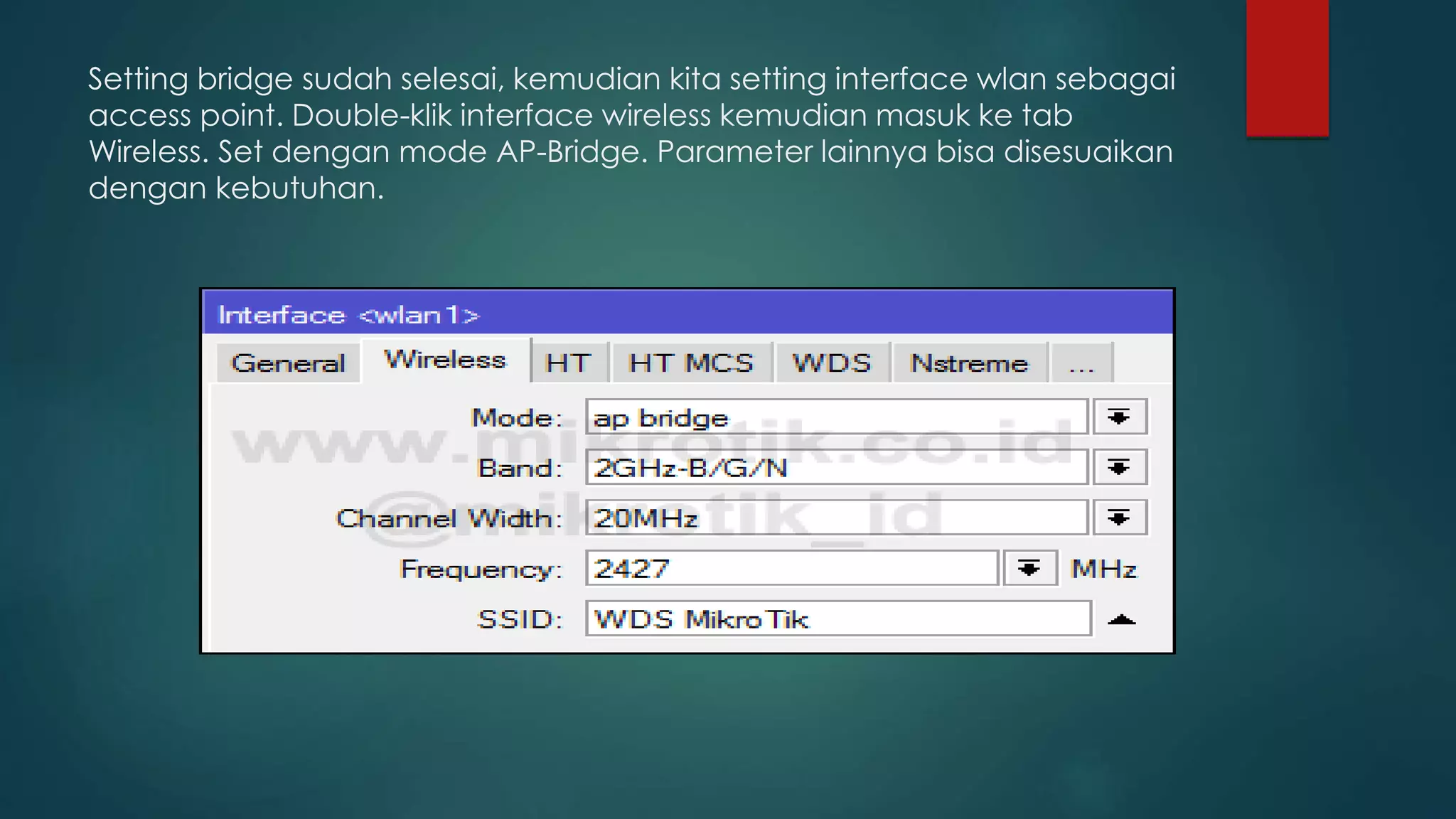Click the Mode field showing ap bridge

(x=837, y=417)
